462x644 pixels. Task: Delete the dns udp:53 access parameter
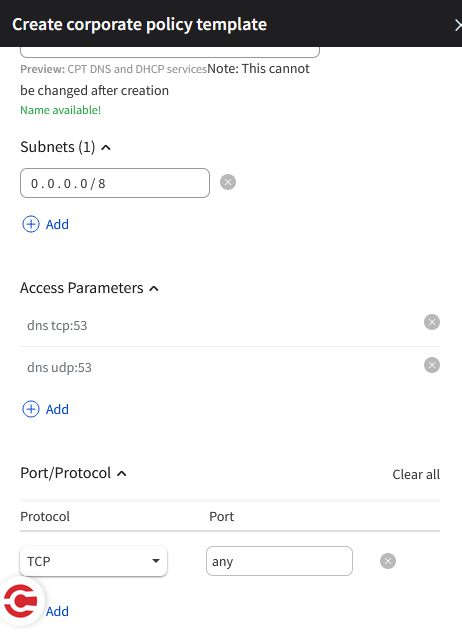click(432, 365)
